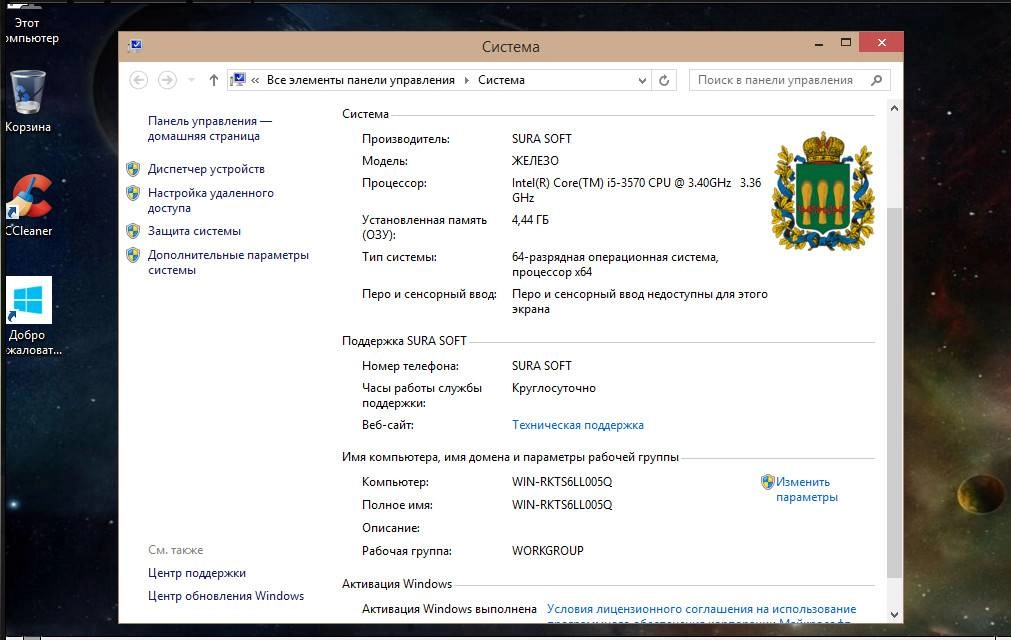Select "Все элементы панели управления" breadcrumb
This screenshot has height=640, width=1011.
[x=360, y=80]
